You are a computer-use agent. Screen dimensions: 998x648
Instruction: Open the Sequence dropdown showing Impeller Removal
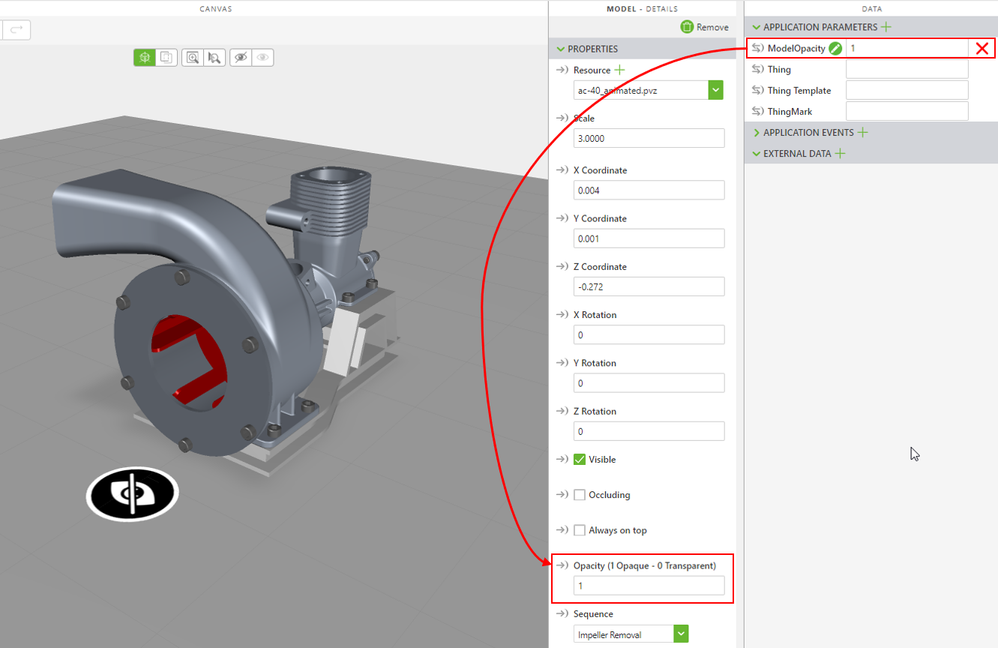[x=681, y=634]
